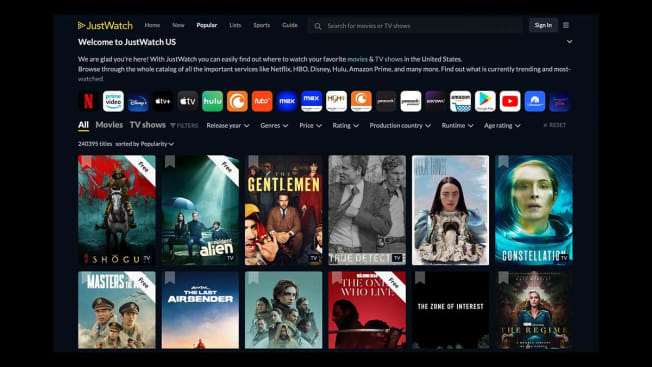
Task: Follow the movies link in welcome text
Action: (x=357, y=59)
